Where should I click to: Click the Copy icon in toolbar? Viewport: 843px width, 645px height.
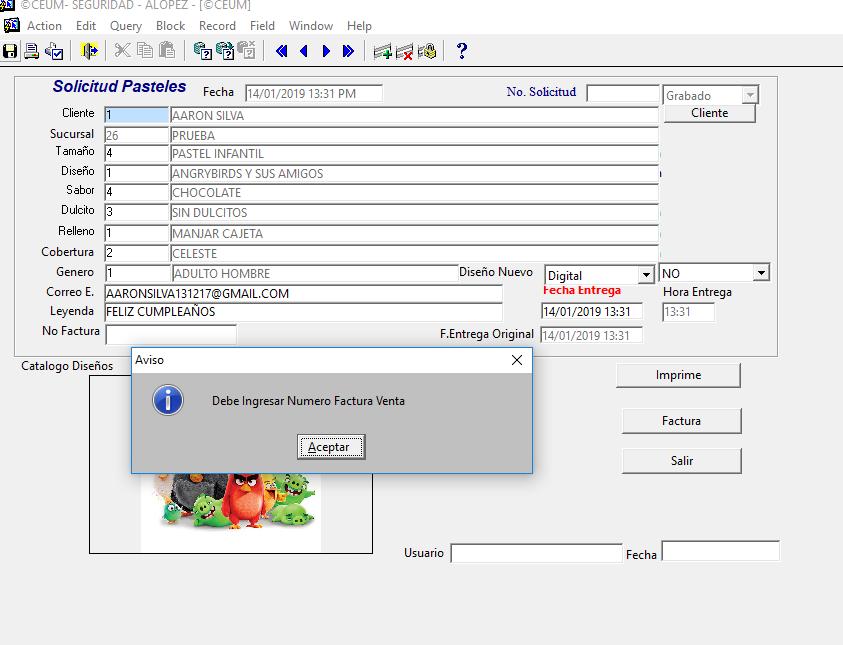tap(145, 51)
